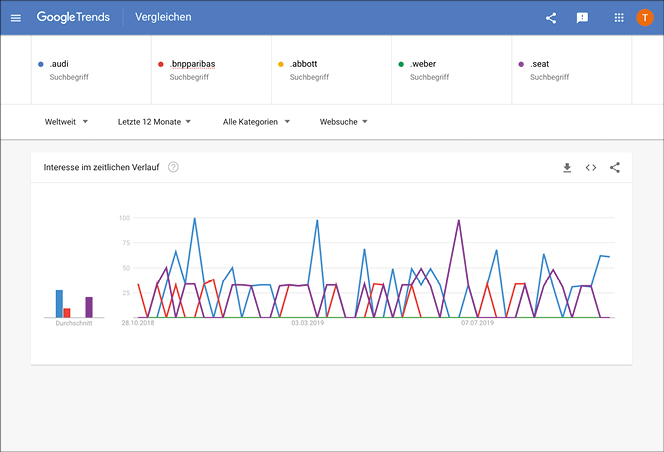Viewport: 664px width, 452px height.
Task: Select the .audi search term card
Action: [x=91, y=70]
